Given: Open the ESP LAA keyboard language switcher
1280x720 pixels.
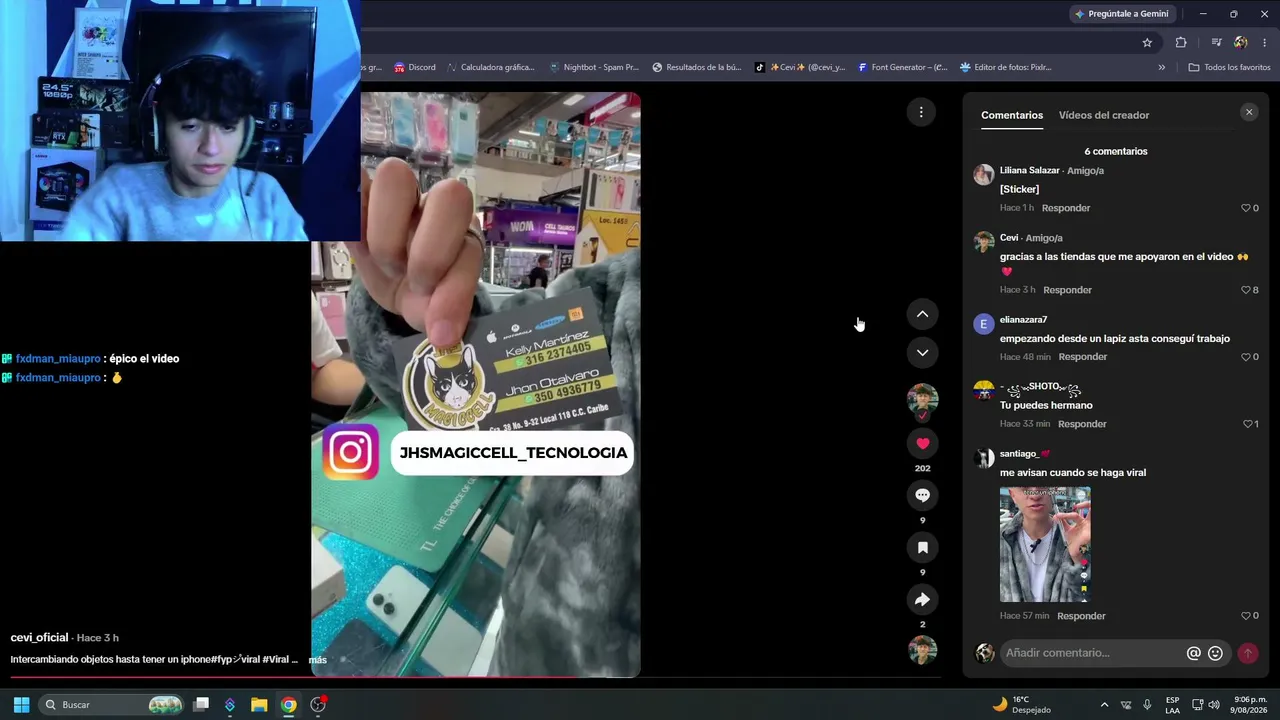Looking at the screenshot, I should [x=1172, y=705].
